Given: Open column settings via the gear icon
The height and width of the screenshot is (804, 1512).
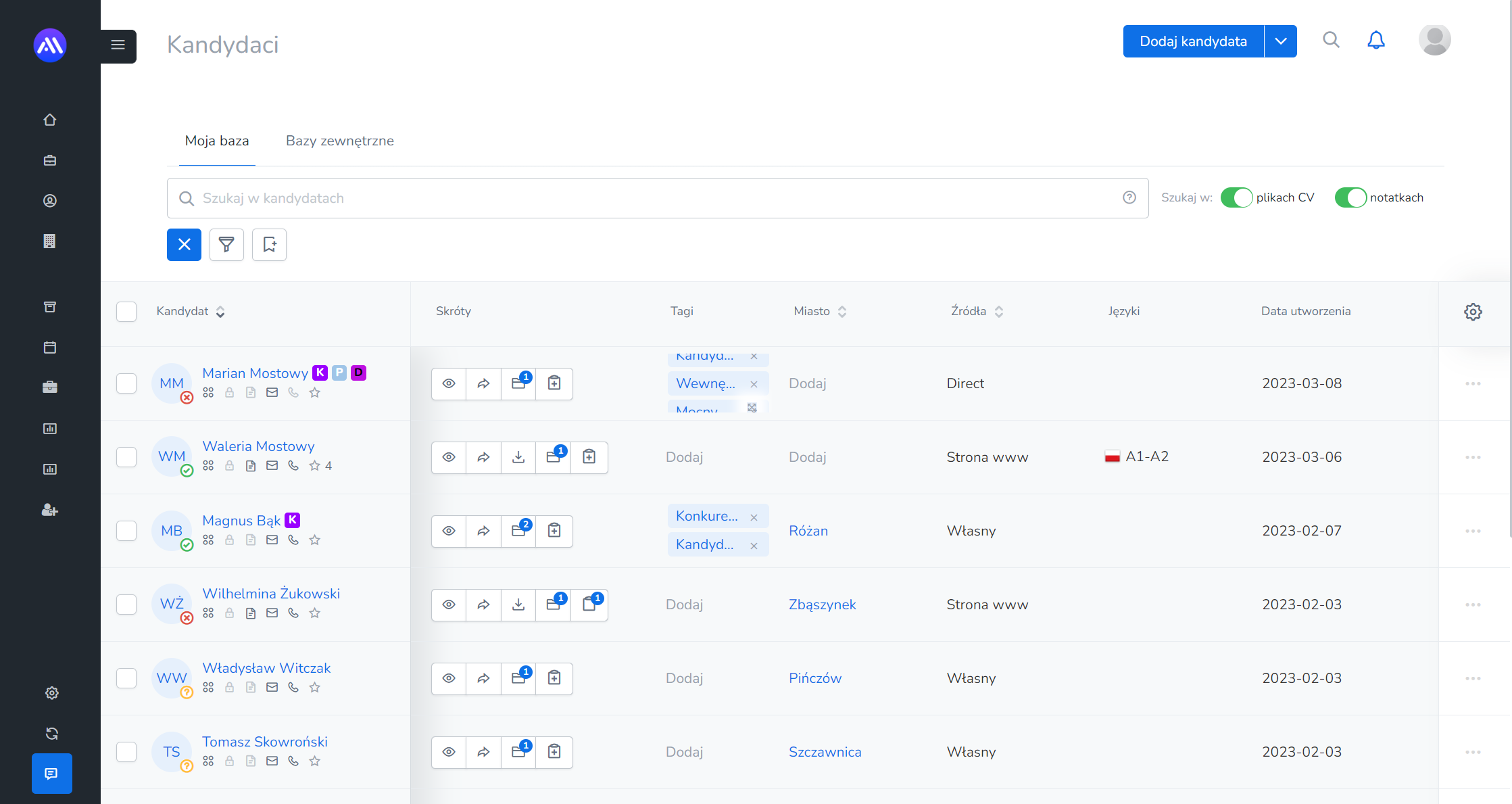Looking at the screenshot, I should pyautogui.click(x=1473, y=311).
